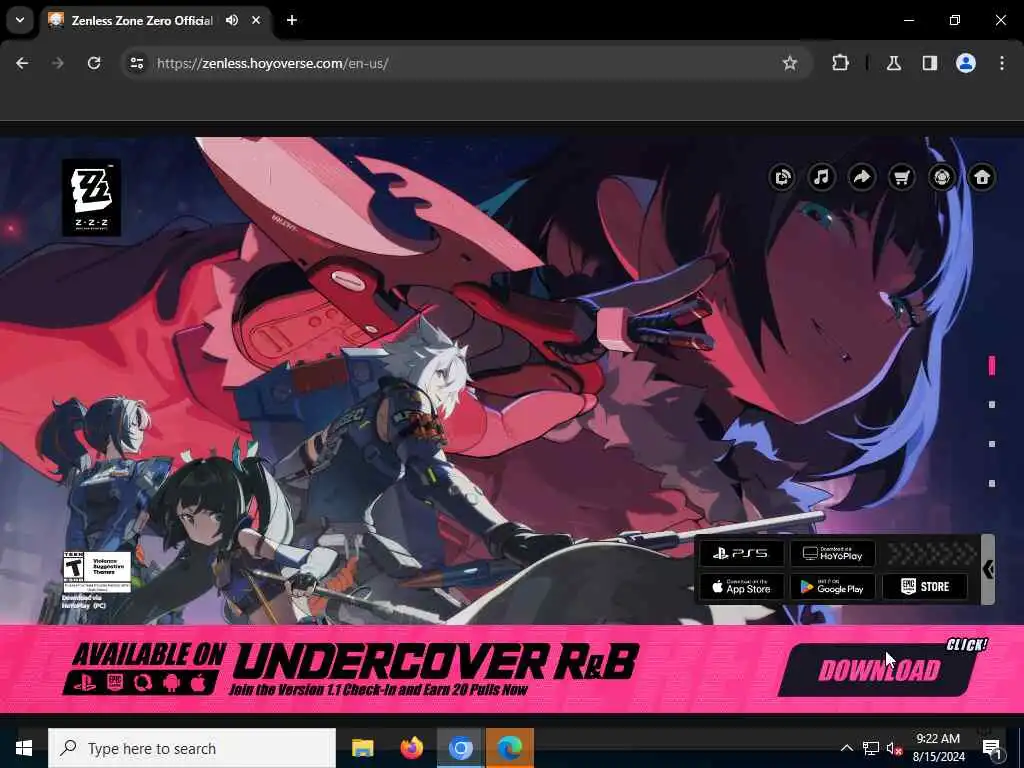The width and height of the screenshot is (1024, 768).
Task: Open the Epic Games Store link
Action: pyautogui.click(x=925, y=586)
